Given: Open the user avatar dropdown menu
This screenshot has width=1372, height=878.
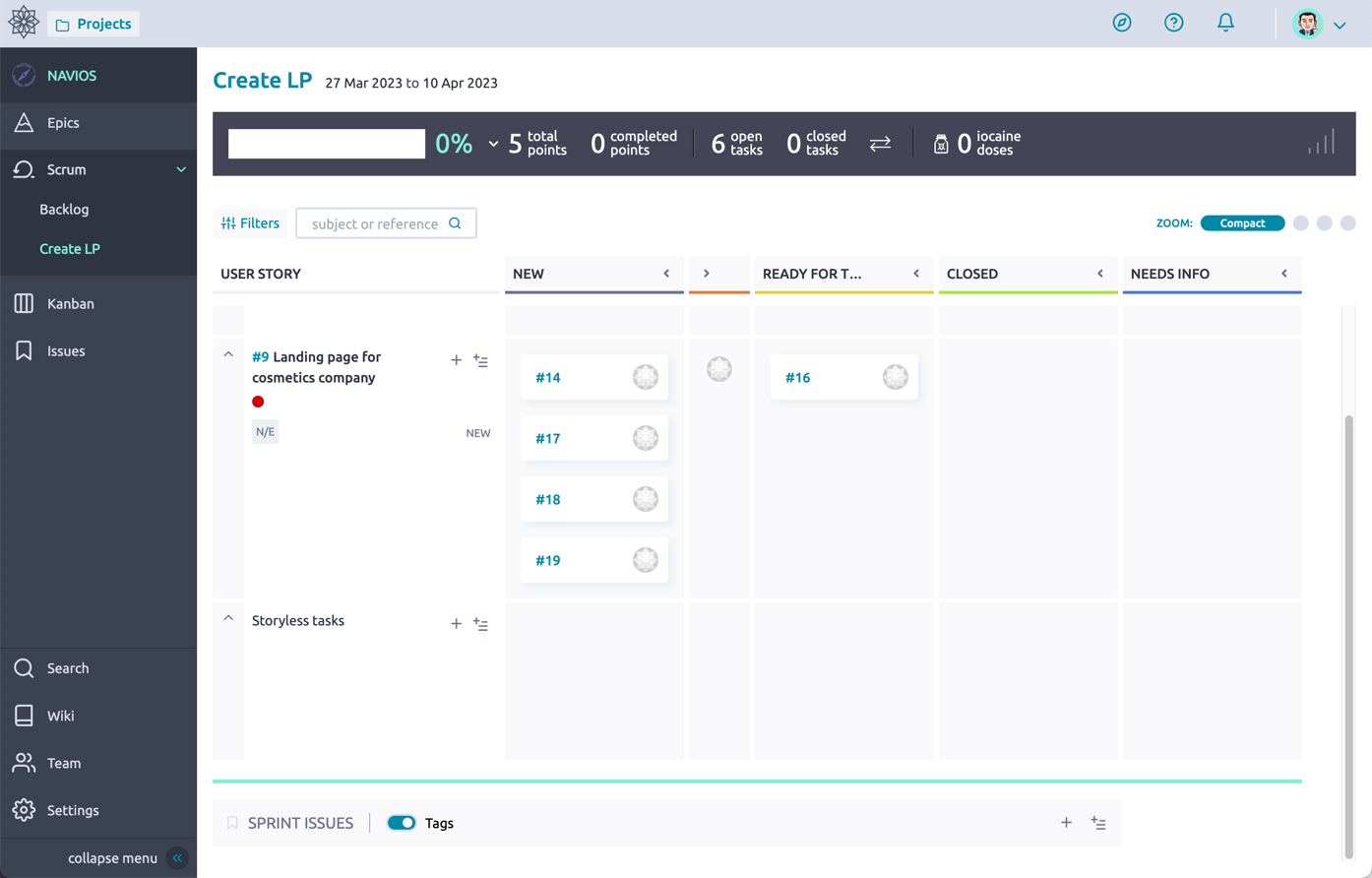Looking at the screenshot, I should coord(1320,24).
